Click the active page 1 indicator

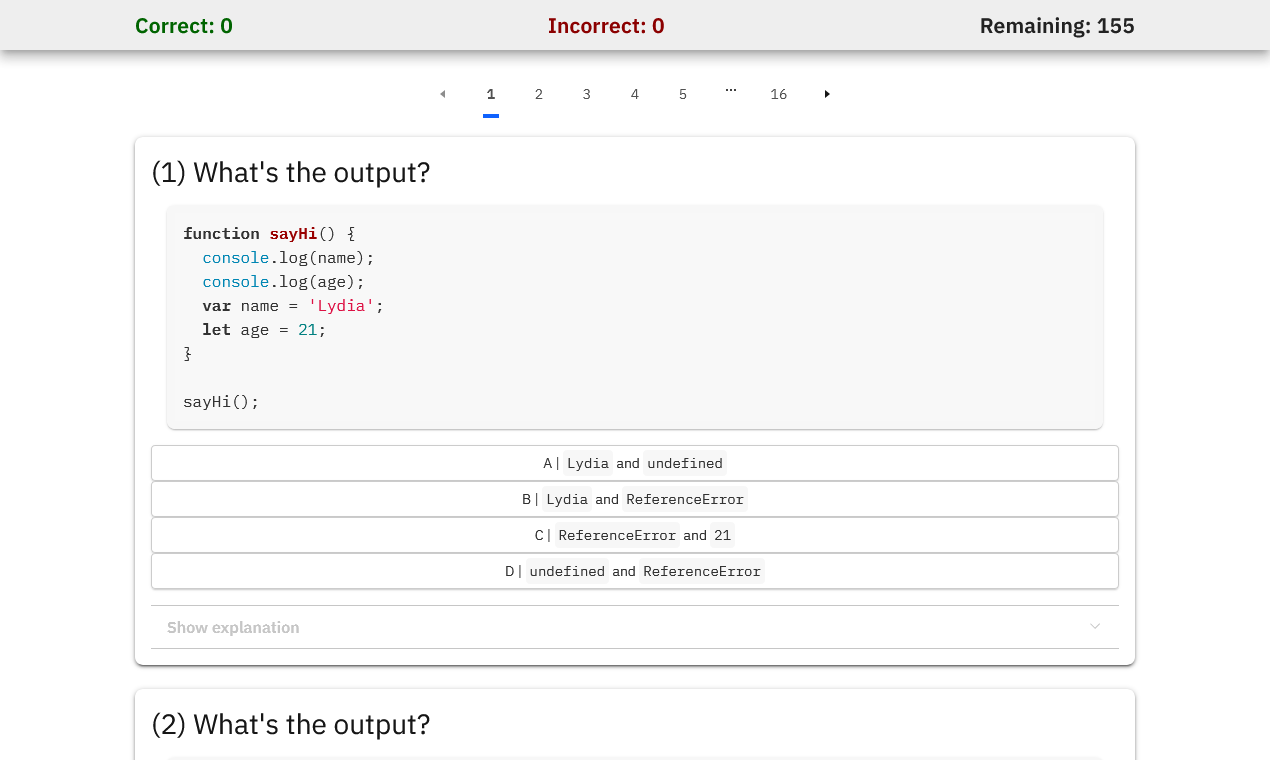point(491,93)
